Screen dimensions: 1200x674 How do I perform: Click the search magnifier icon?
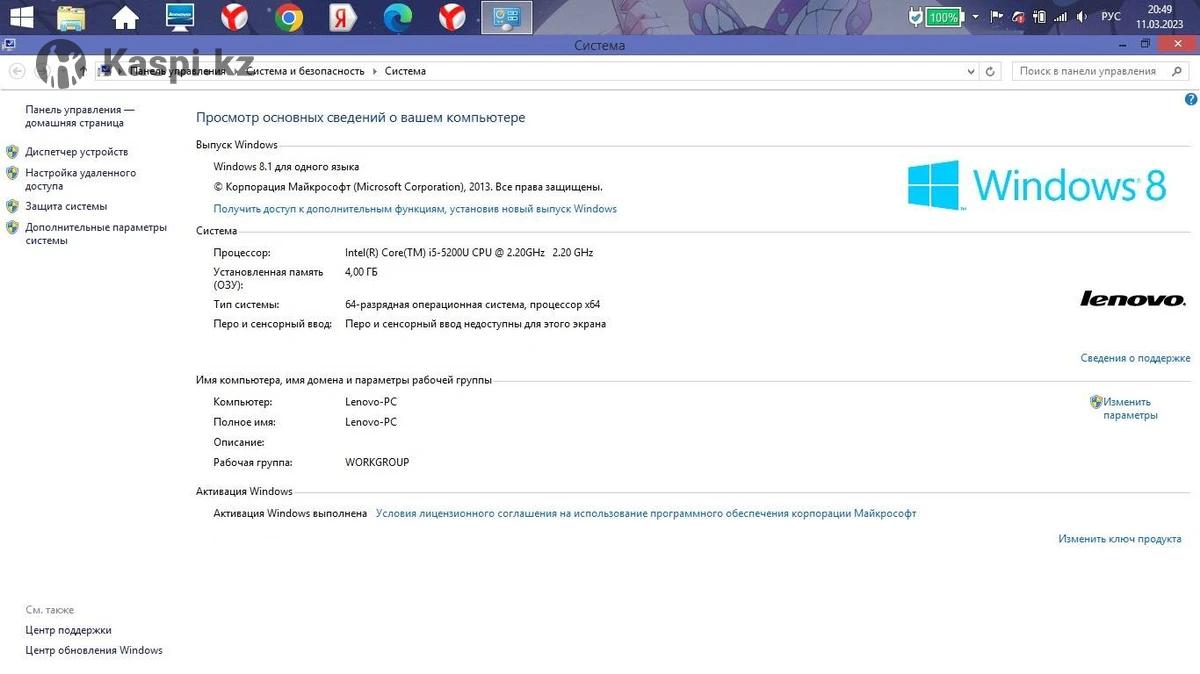1176,71
